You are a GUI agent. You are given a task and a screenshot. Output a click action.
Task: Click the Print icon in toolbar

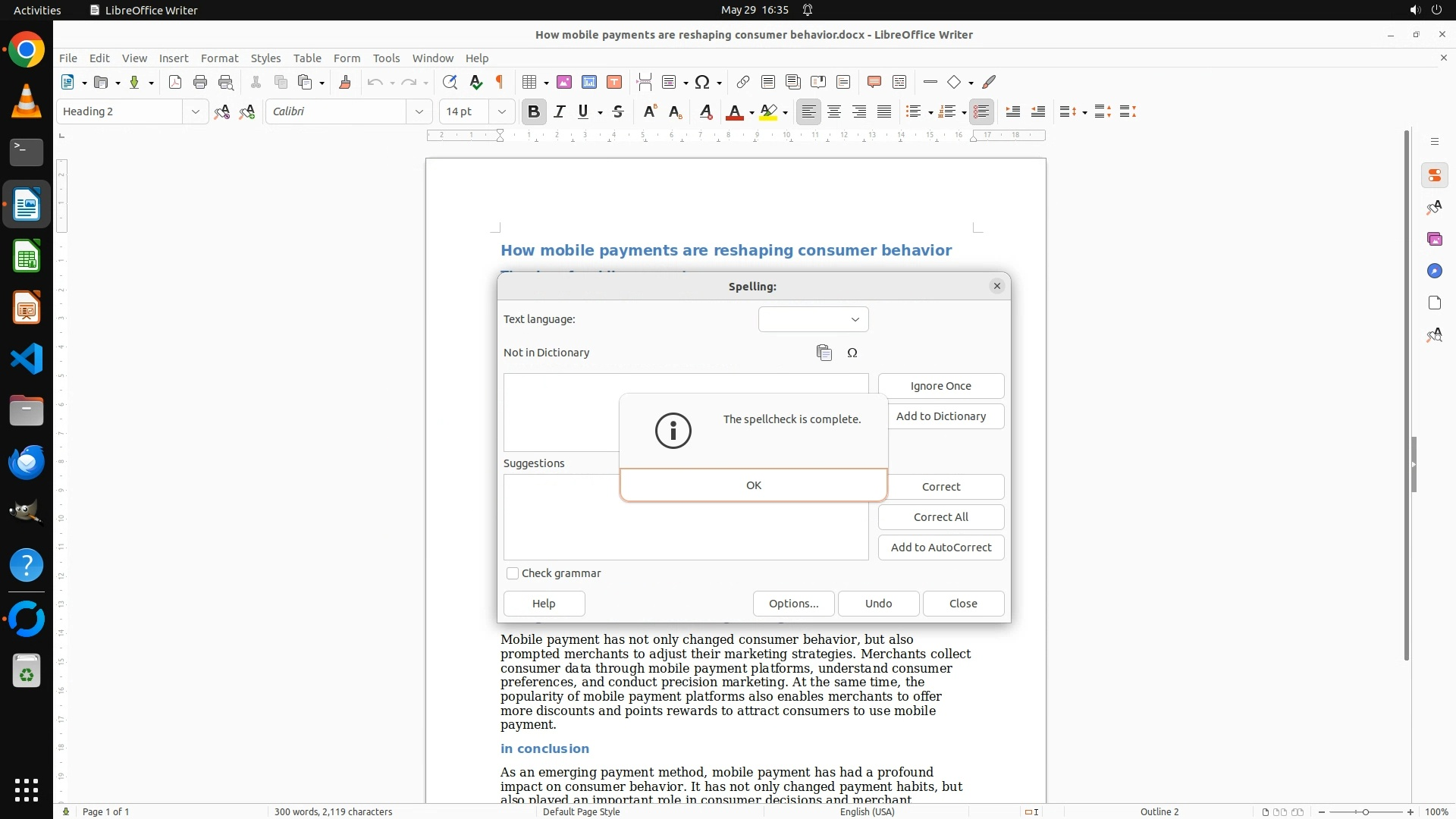click(200, 82)
